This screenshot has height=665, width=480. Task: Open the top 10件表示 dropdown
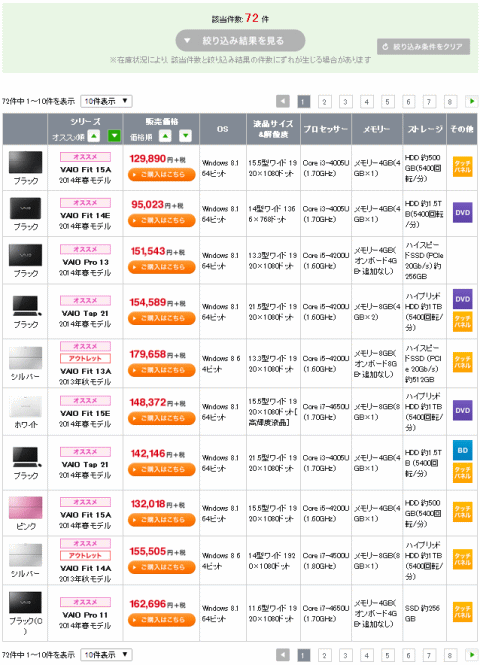pyautogui.click(x=106, y=101)
